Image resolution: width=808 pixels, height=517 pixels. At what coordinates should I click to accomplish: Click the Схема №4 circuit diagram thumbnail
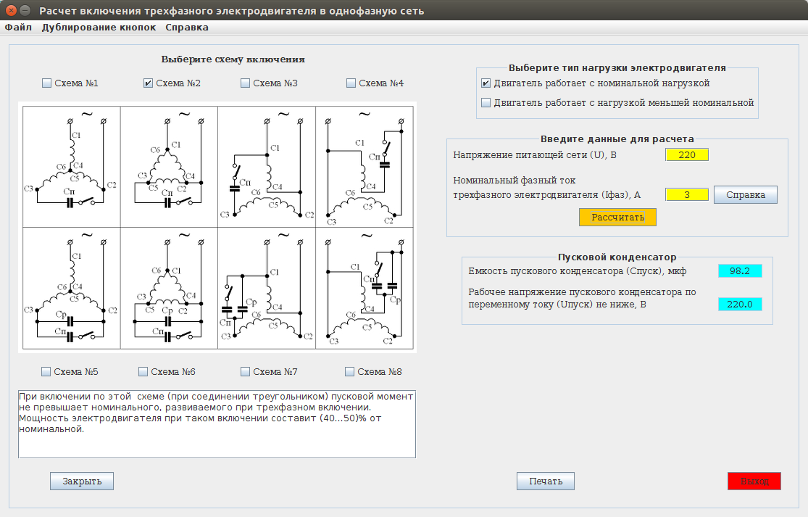pyautogui.click(x=364, y=164)
